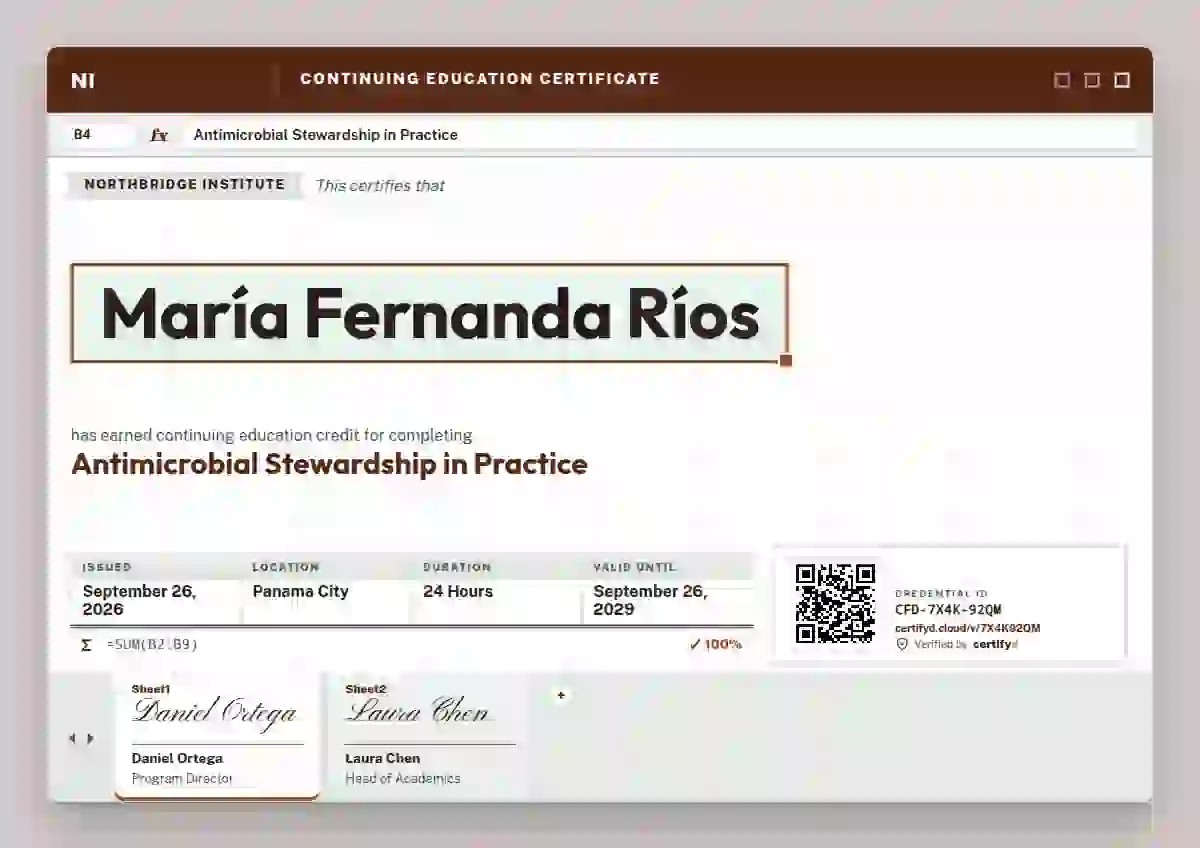Screen dimensions: 1200x848
Task: Click the previous sheet arrow
Action: coord(72,739)
